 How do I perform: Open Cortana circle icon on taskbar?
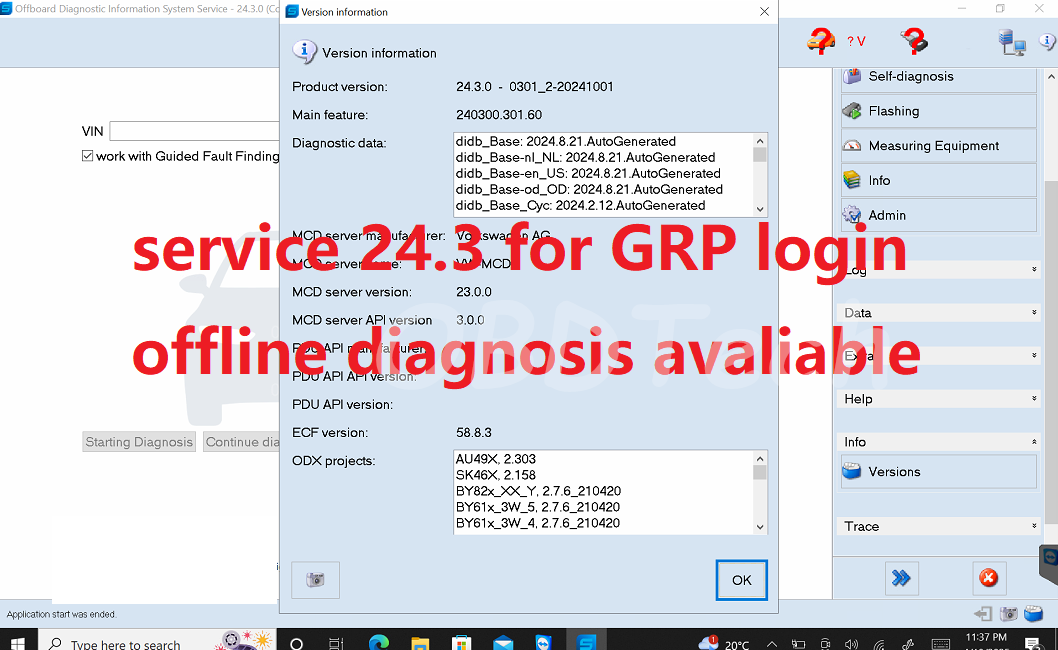point(296,643)
